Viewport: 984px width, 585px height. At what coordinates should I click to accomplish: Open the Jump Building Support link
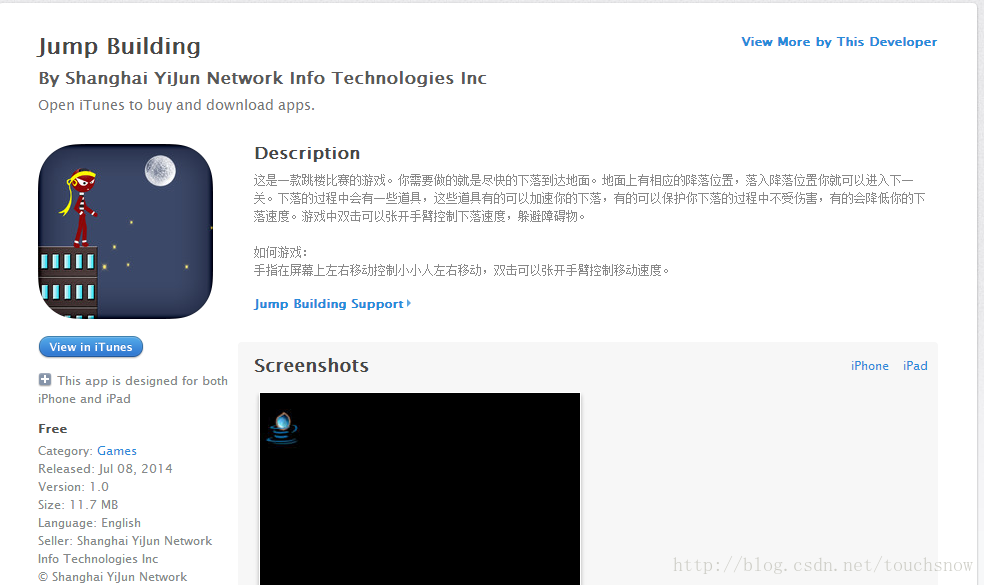(x=333, y=304)
